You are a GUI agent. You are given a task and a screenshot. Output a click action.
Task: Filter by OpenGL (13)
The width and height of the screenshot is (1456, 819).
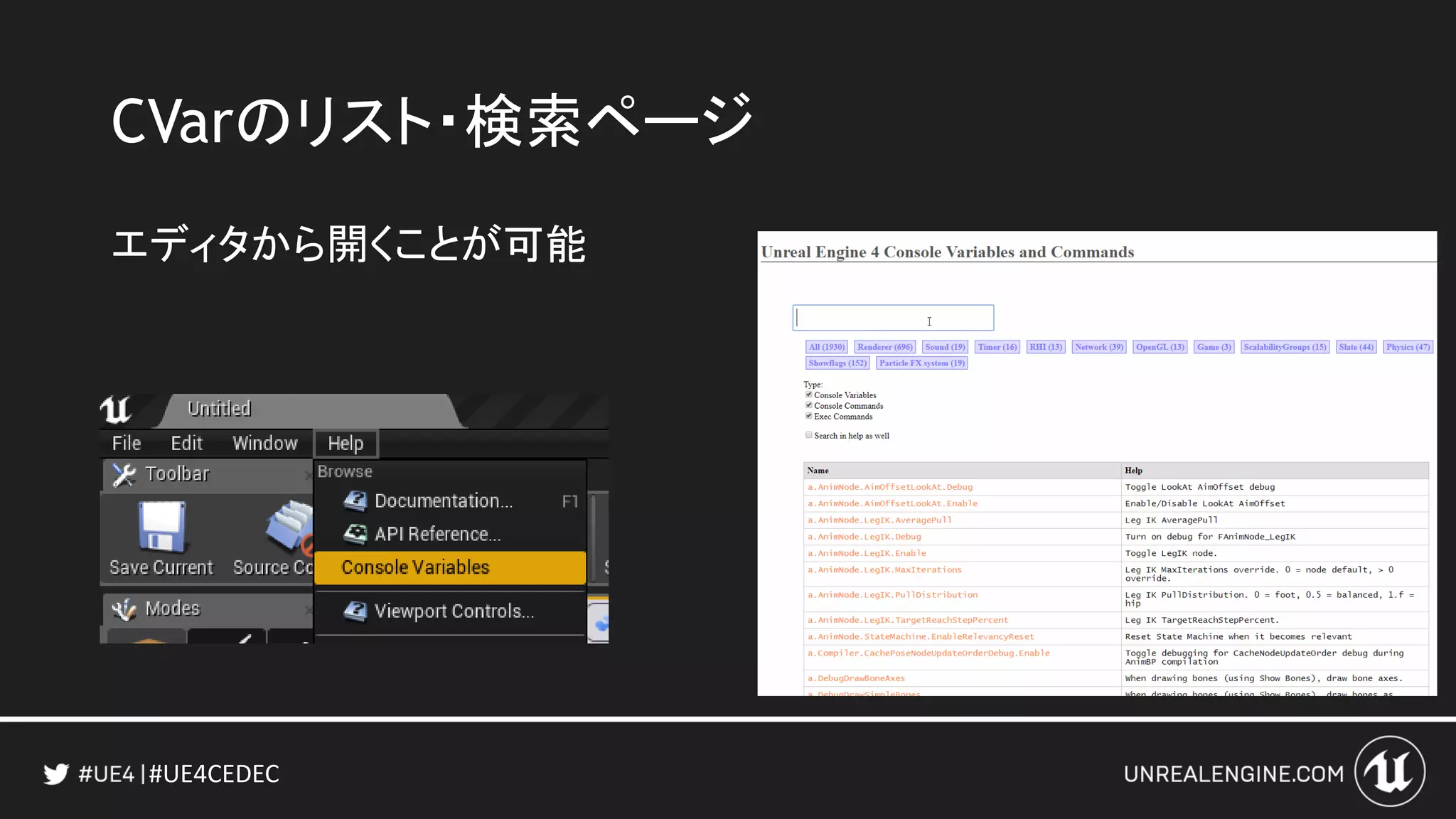[1160, 347]
